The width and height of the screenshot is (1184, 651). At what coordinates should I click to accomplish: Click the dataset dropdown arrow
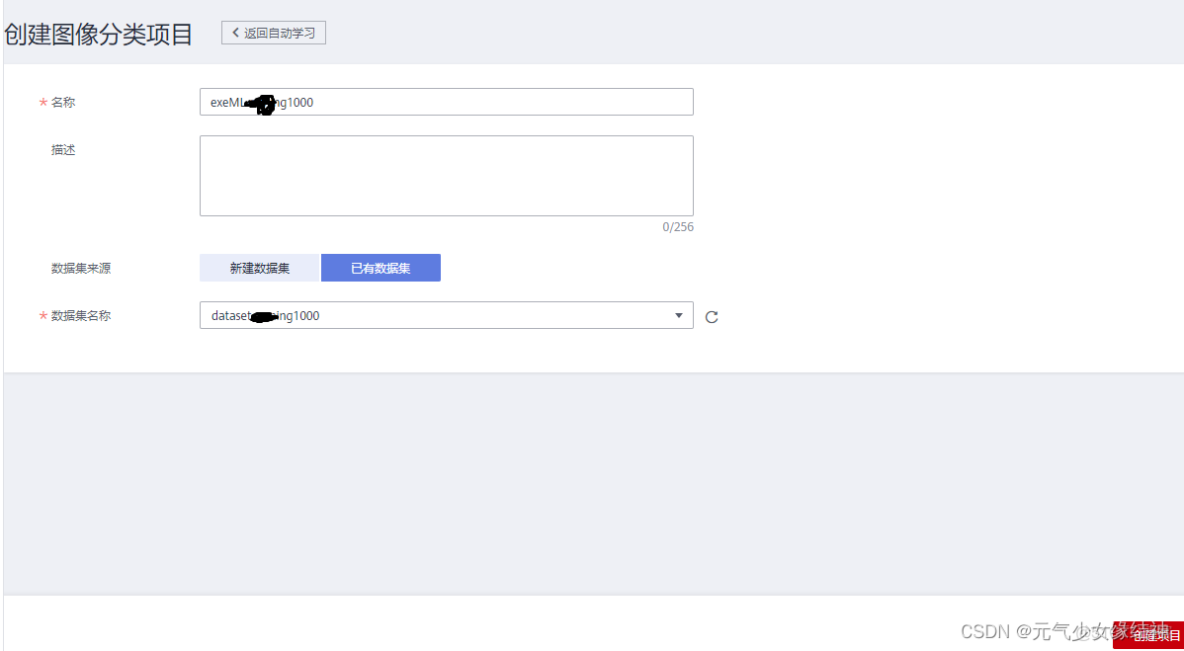click(x=679, y=316)
